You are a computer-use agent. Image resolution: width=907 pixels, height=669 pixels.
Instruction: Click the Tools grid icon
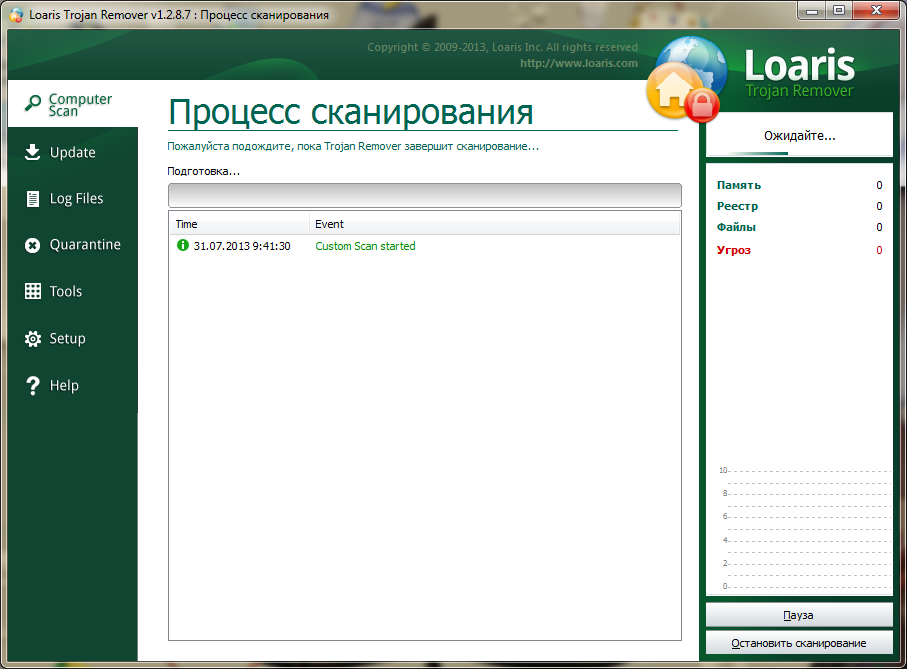(33, 291)
